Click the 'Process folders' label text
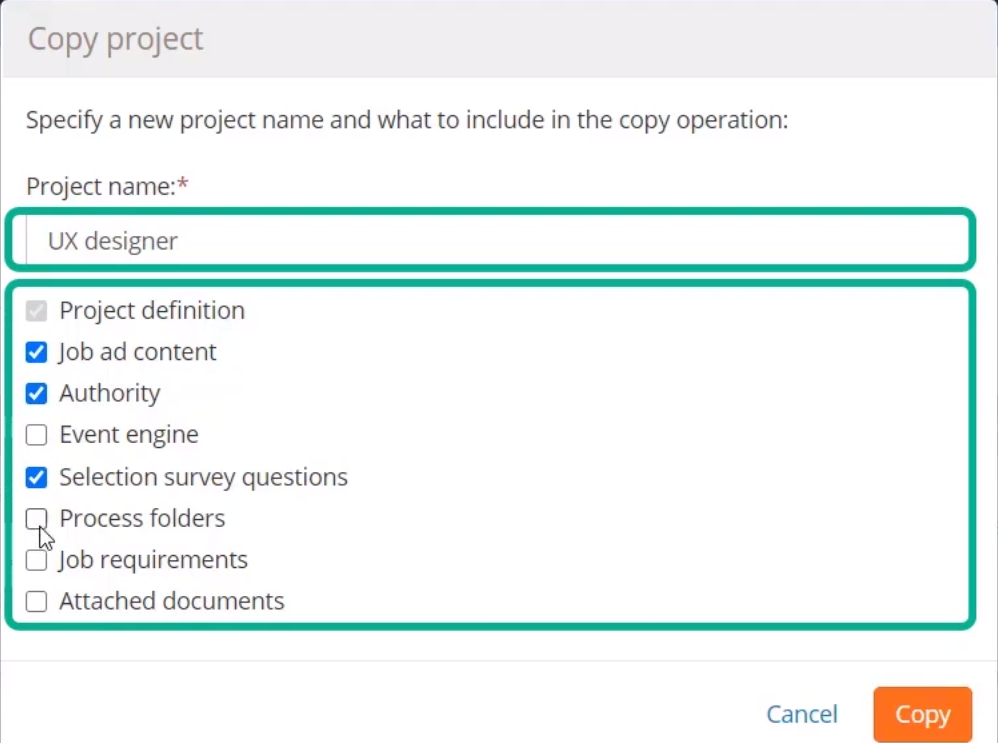The height and width of the screenshot is (743, 998). pyautogui.click(x=142, y=518)
